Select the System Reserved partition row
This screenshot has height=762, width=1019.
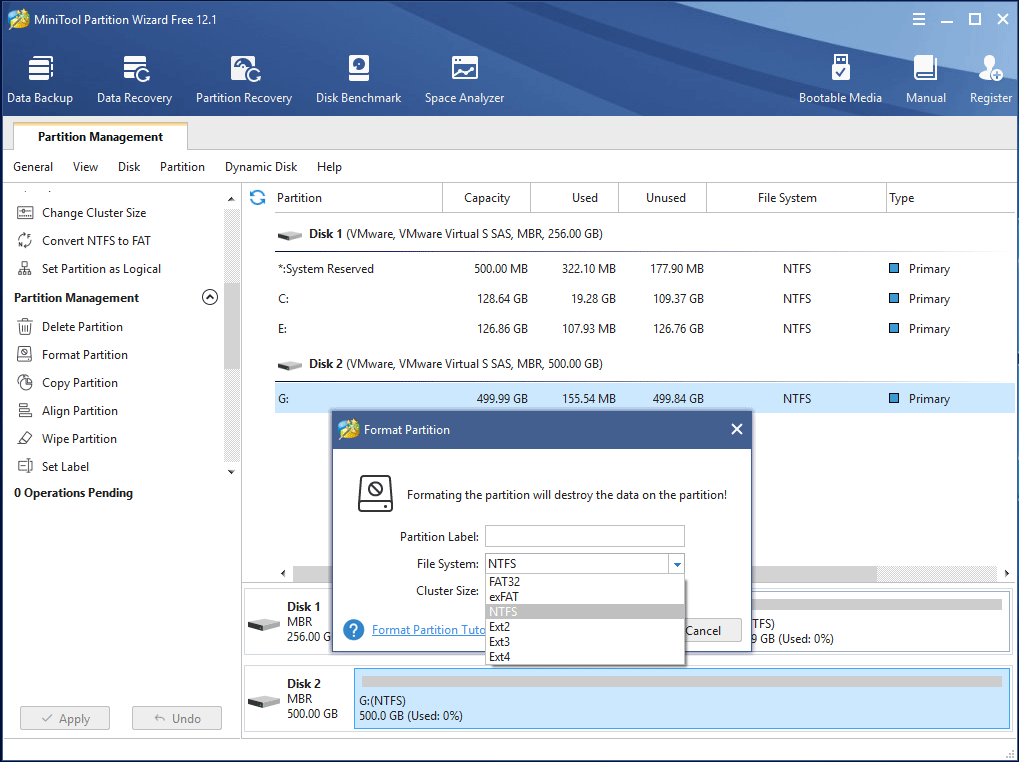645,269
